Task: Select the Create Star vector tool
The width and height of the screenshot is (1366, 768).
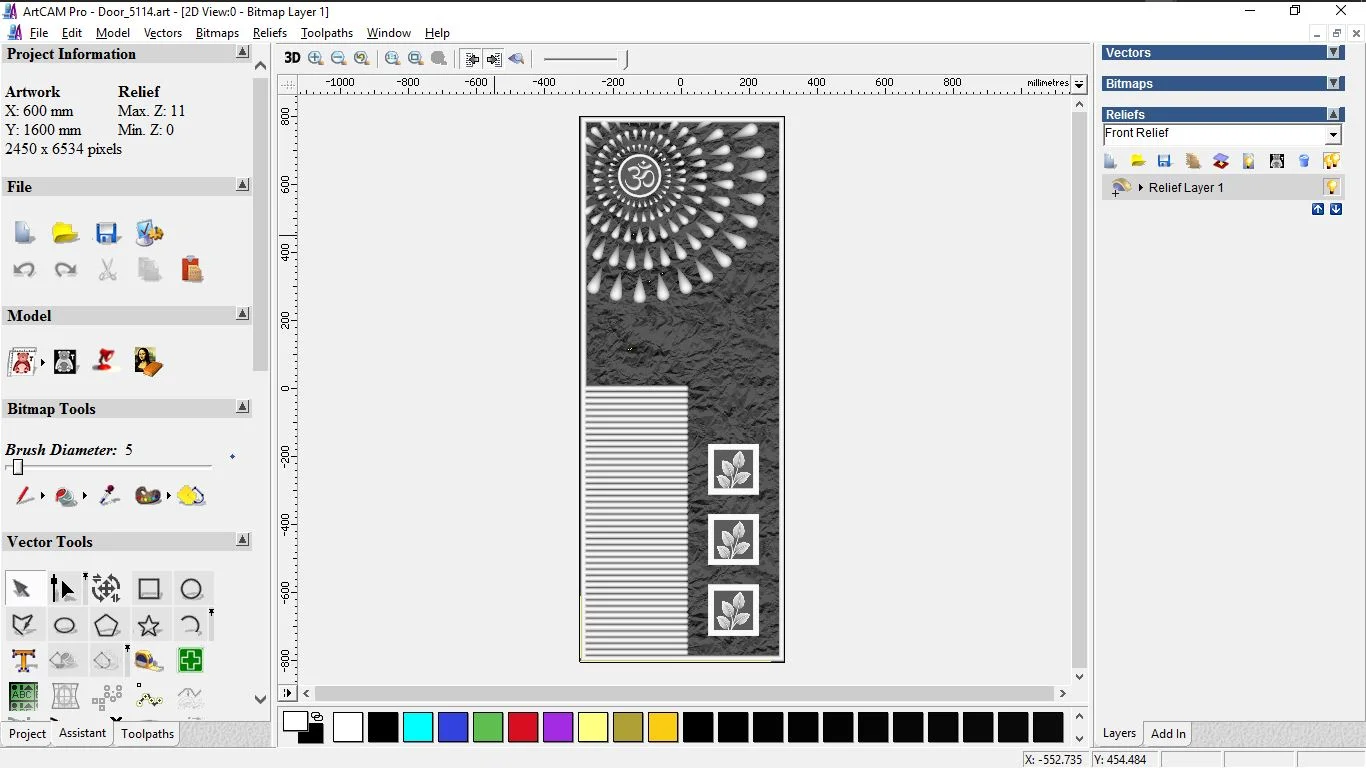Action: pyautogui.click(x=149, y=626)
